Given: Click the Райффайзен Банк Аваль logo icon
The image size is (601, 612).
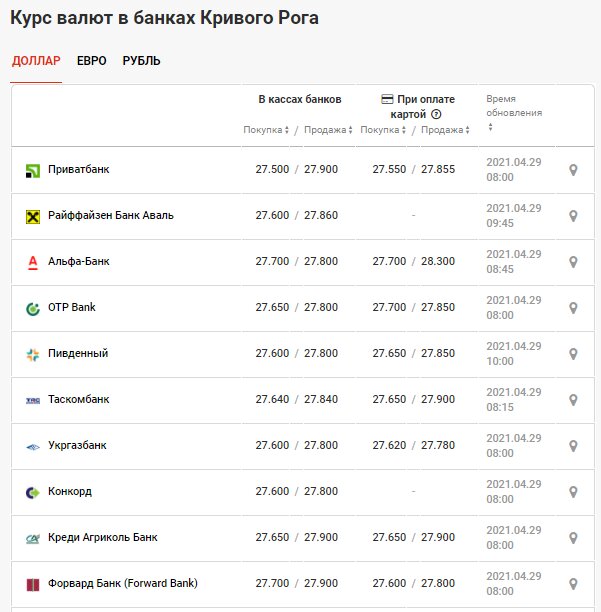Looking at the screenshot, I should click(33, 216).
